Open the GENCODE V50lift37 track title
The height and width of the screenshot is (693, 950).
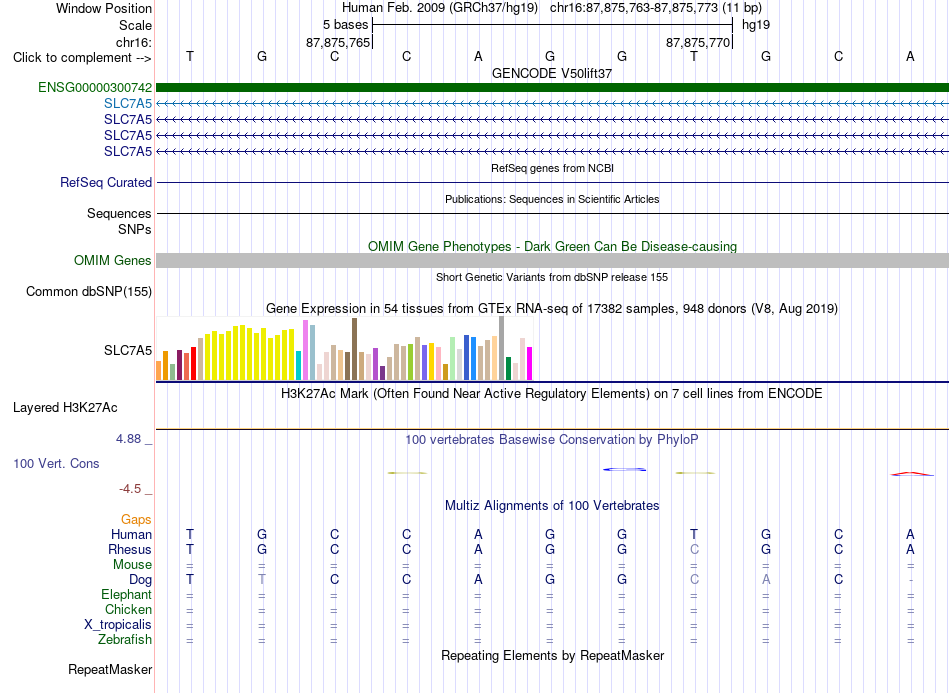point(552,73)
